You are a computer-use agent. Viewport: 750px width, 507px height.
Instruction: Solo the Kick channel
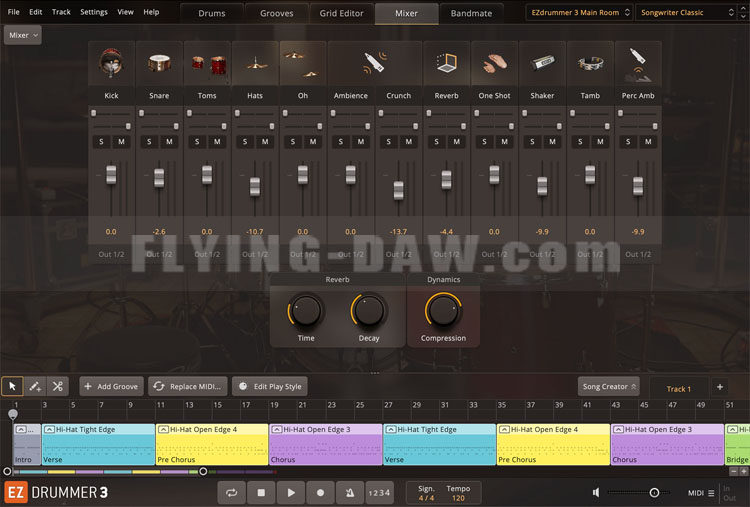point(101,142)
